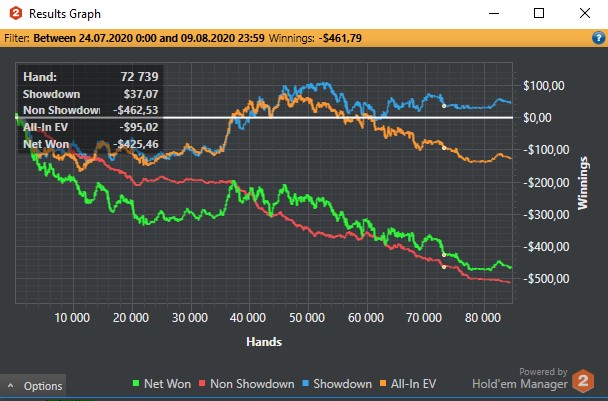This screenshot has height=401, width=608.
Task: Click the 80 000 hands axis label
Action: tap(483, 318)
